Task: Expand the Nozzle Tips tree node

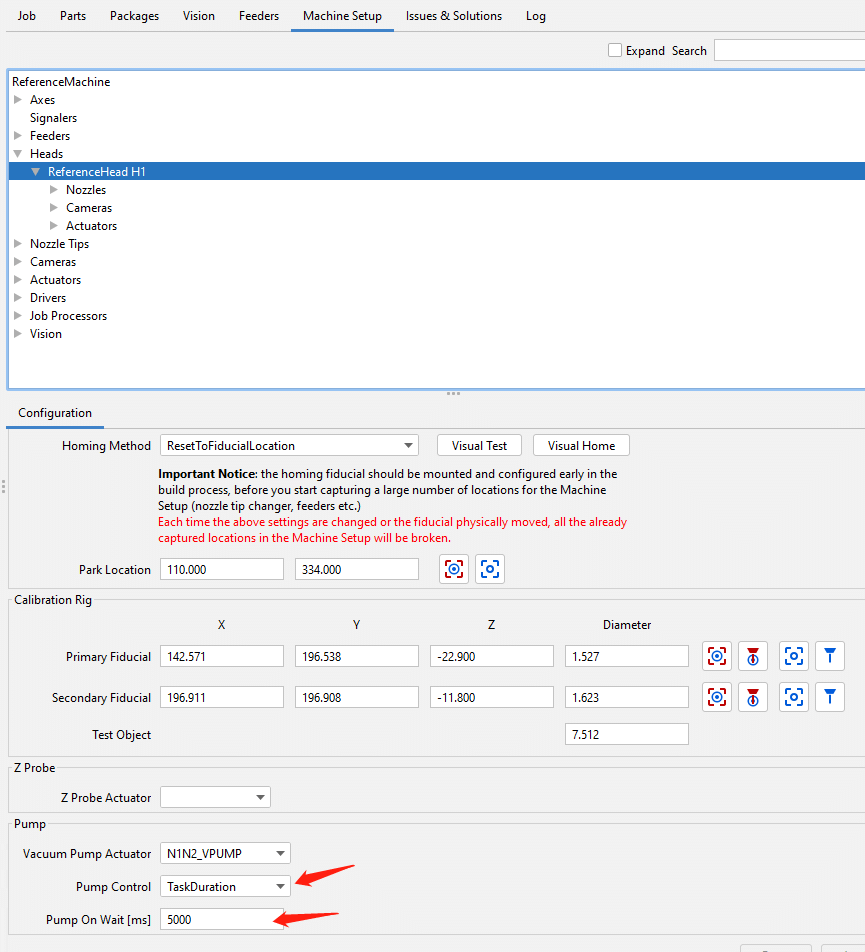Action: [18, 243]
